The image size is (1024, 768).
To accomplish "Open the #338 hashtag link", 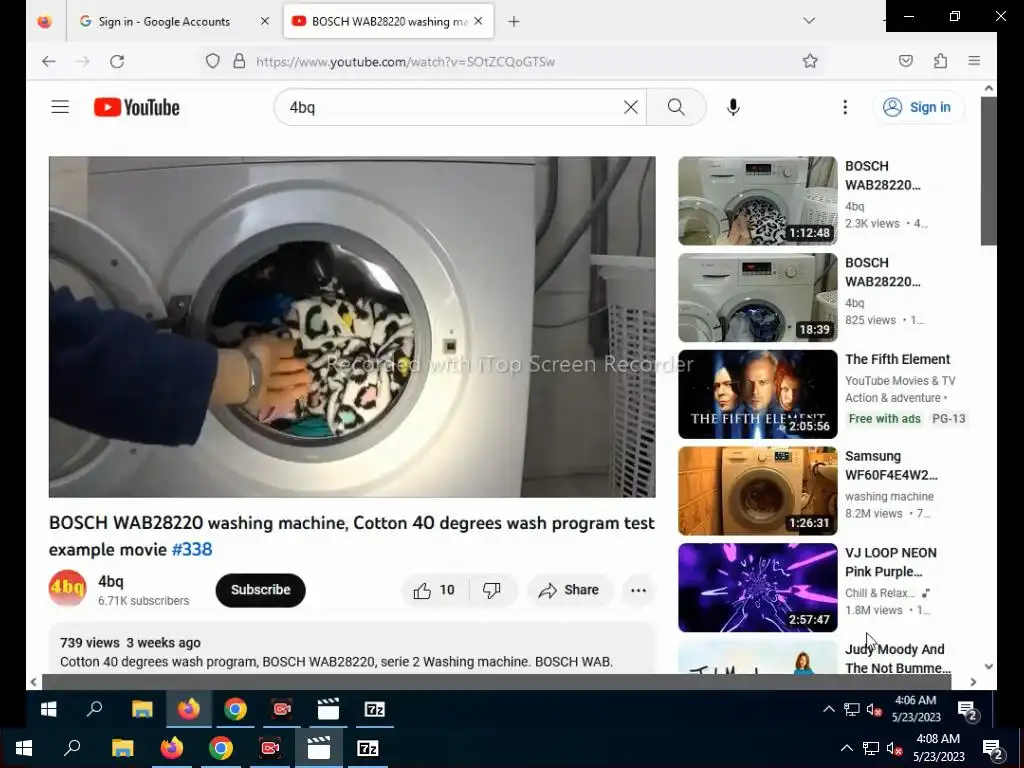I will (x=192, y=549).
